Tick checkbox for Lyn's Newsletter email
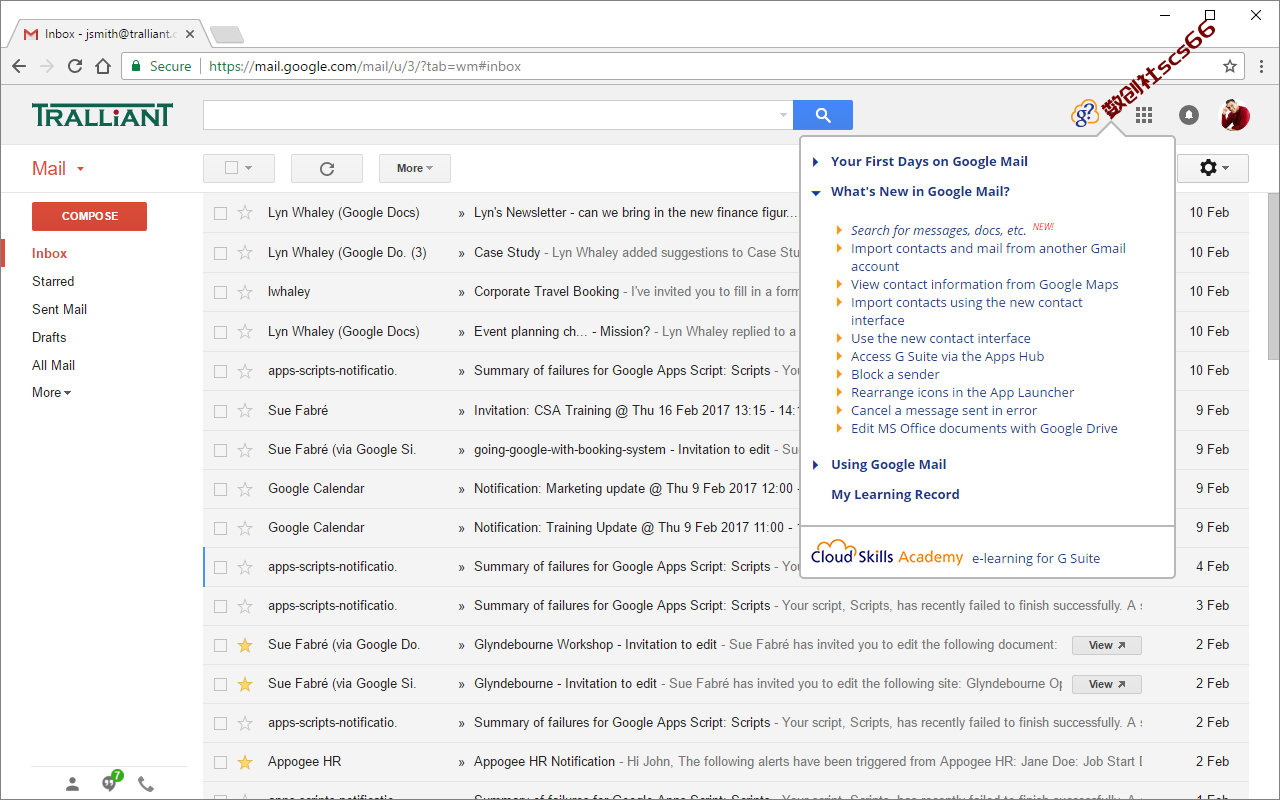This screenshot has height=800, width=1280. (220, 213)
